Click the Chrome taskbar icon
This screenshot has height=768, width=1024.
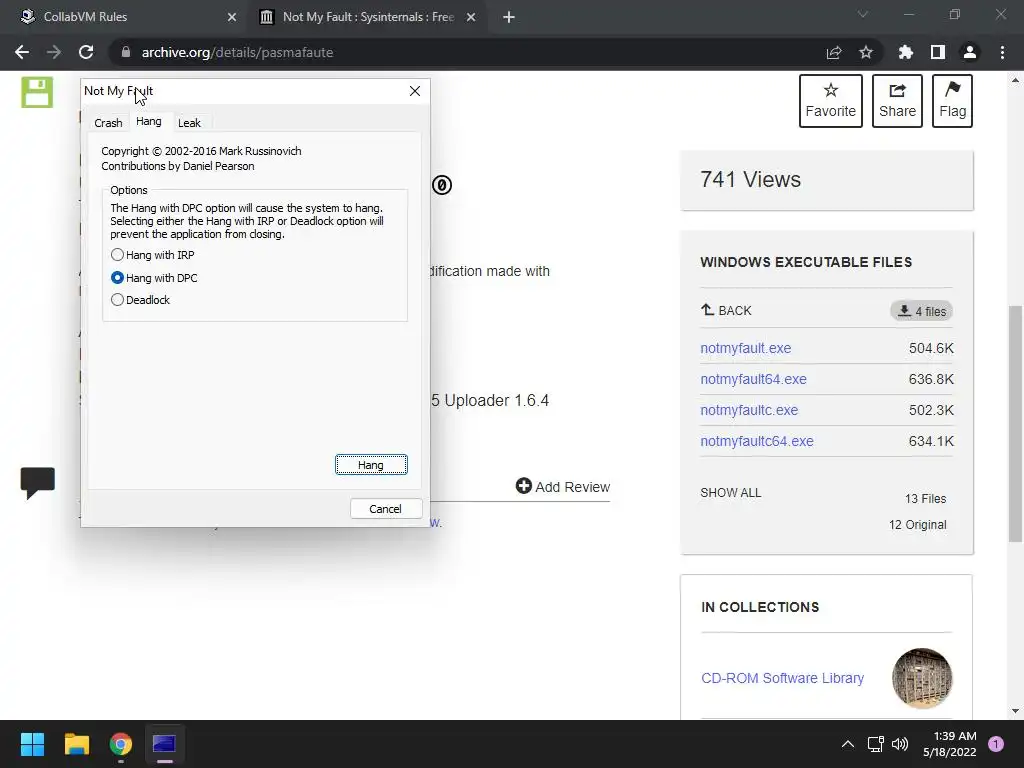[x=121, y=744]
